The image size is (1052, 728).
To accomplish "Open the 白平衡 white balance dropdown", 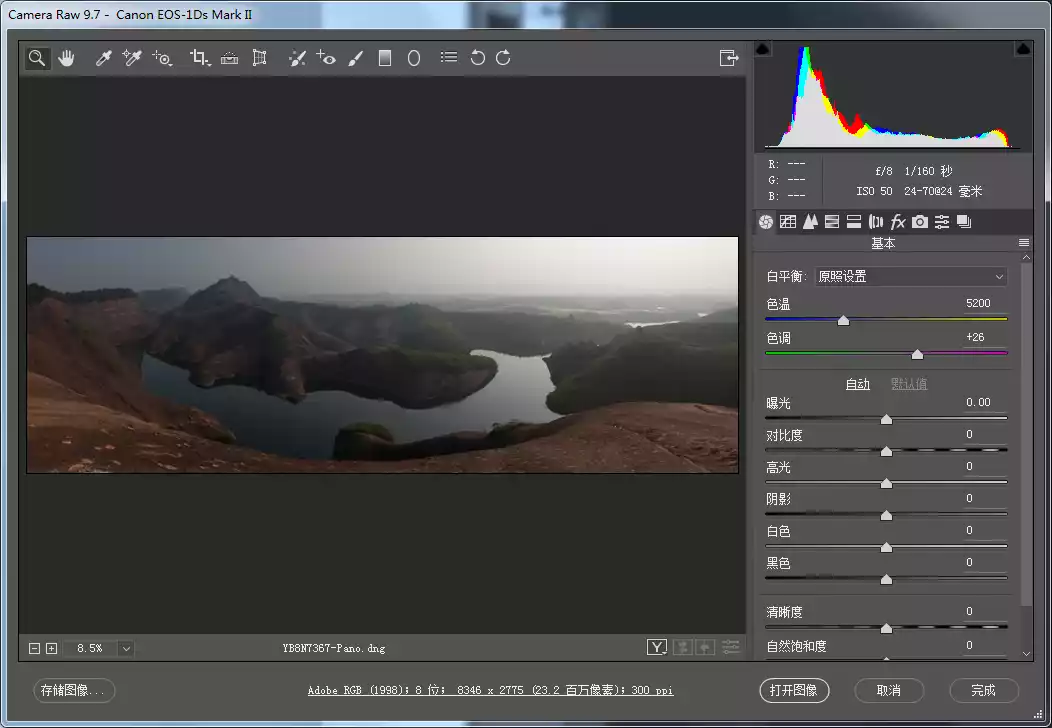I will pos(910,277).
